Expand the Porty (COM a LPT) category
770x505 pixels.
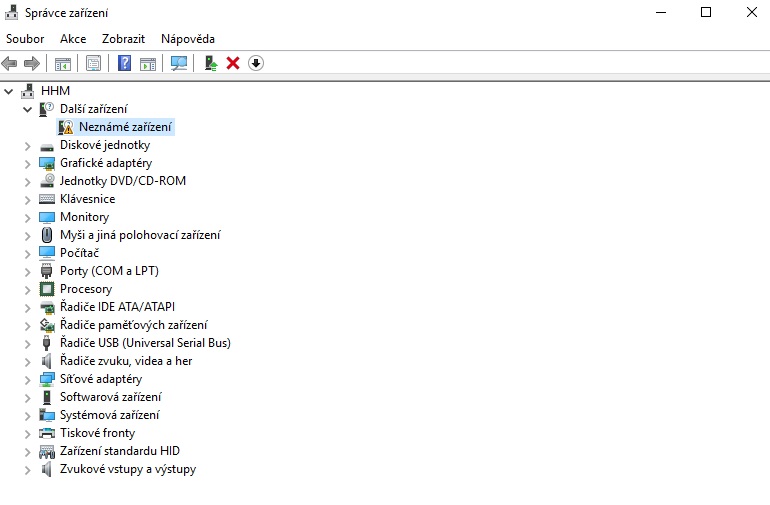point(28,272)
